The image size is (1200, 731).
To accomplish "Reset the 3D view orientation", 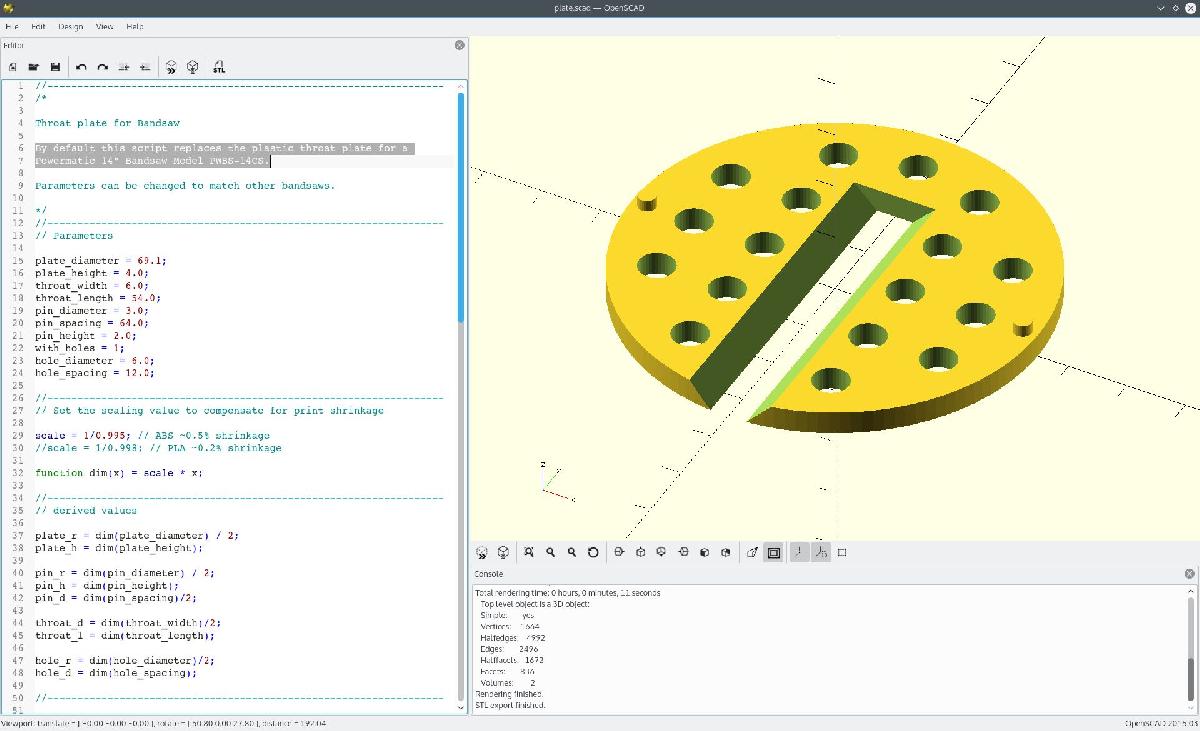I will [593, 552].
